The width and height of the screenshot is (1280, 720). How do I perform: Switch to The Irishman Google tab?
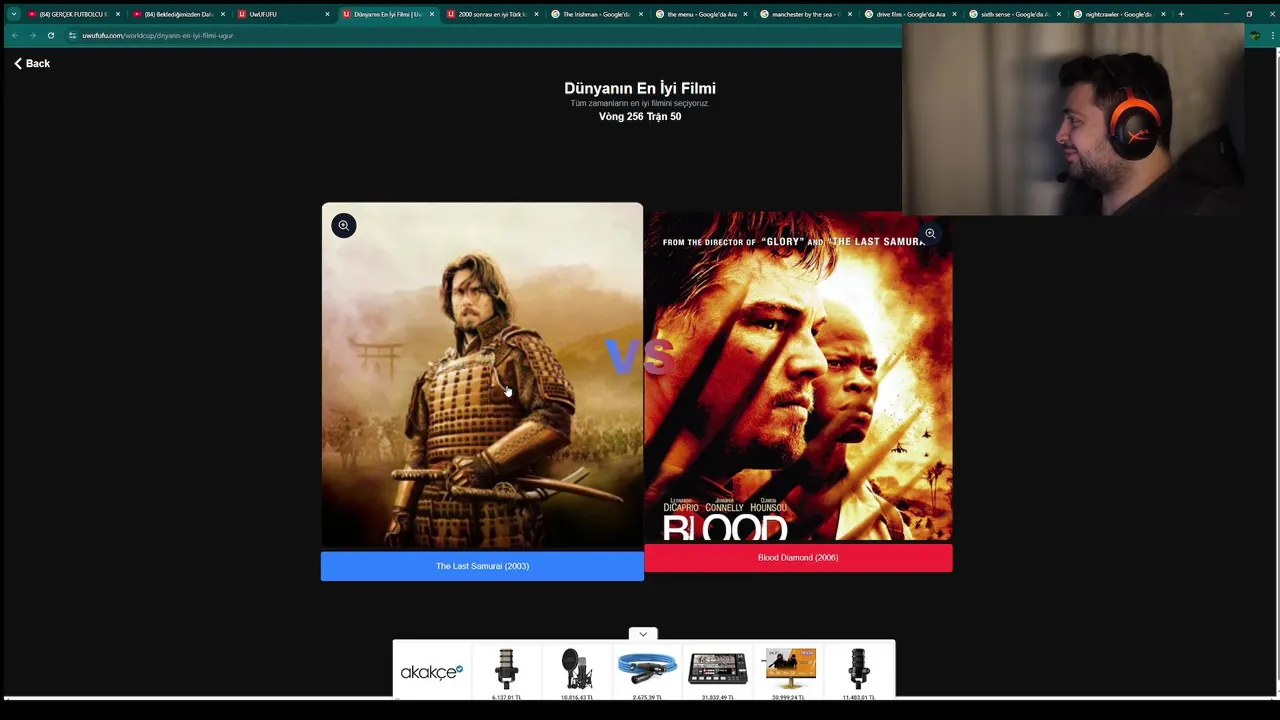click(x=596, y=14)
